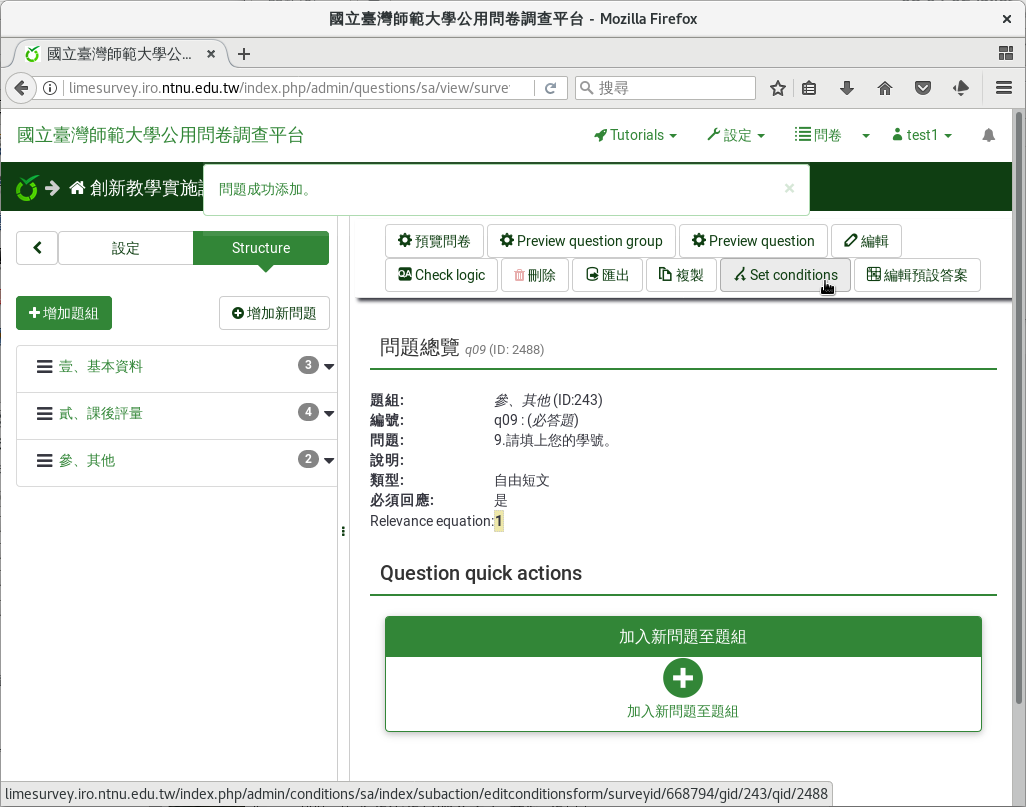Click count badge 4 for 貳、課後評量
The image size is (1026, 807).
coord(308,412)
